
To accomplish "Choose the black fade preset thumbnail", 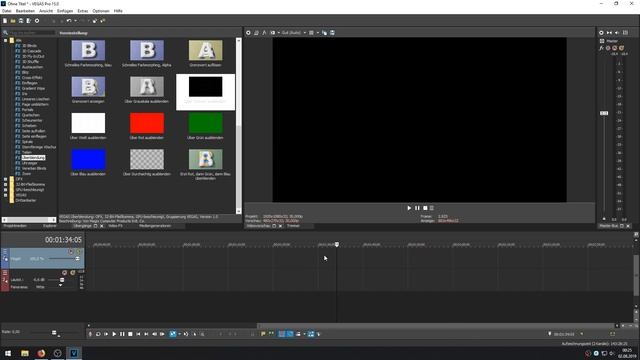I will pos(205,87).
